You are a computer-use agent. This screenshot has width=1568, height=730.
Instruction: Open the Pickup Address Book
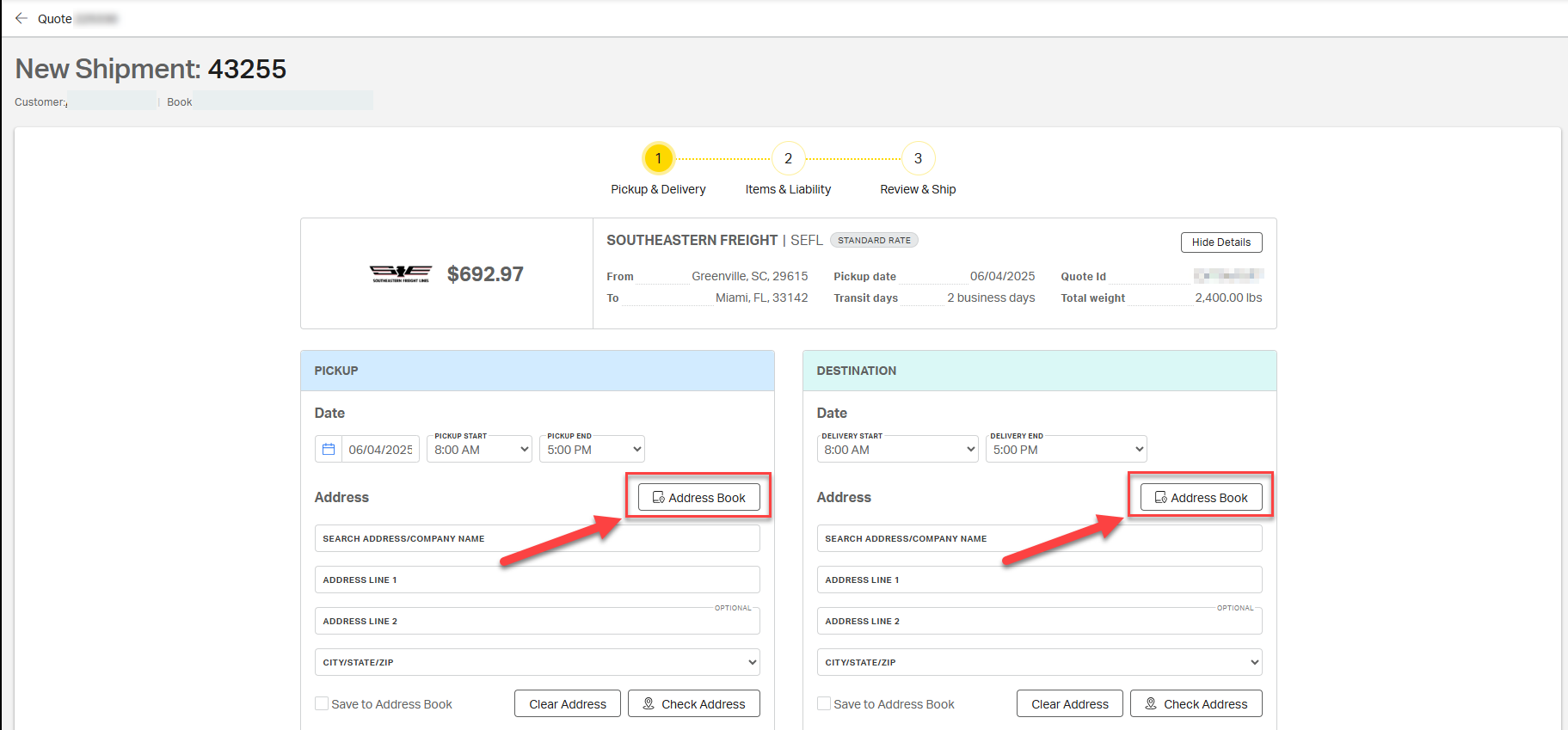click(x=698, y=498)
